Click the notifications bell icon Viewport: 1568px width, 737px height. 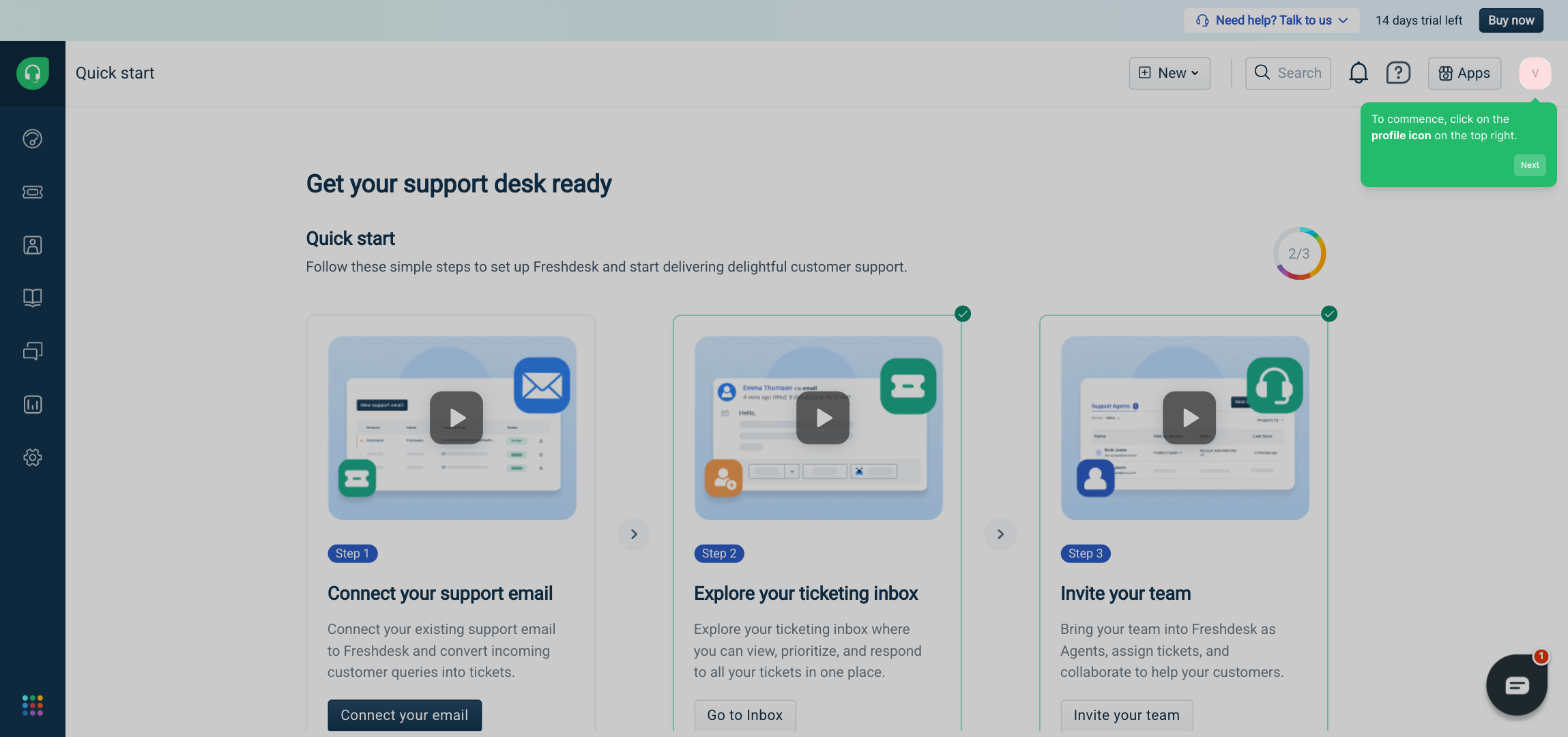1358,73
